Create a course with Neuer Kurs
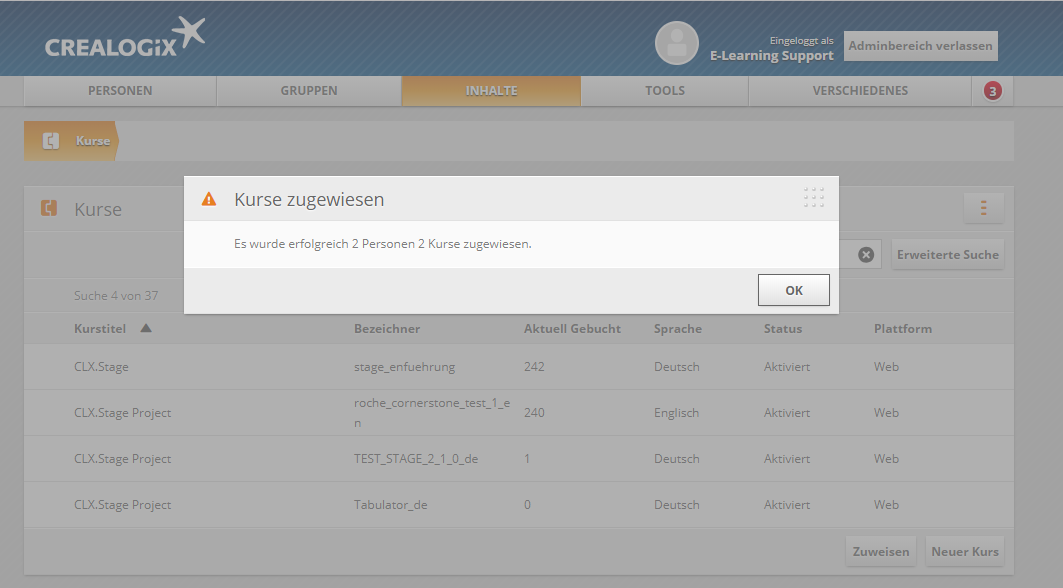1063x588 pixels. 964,551
